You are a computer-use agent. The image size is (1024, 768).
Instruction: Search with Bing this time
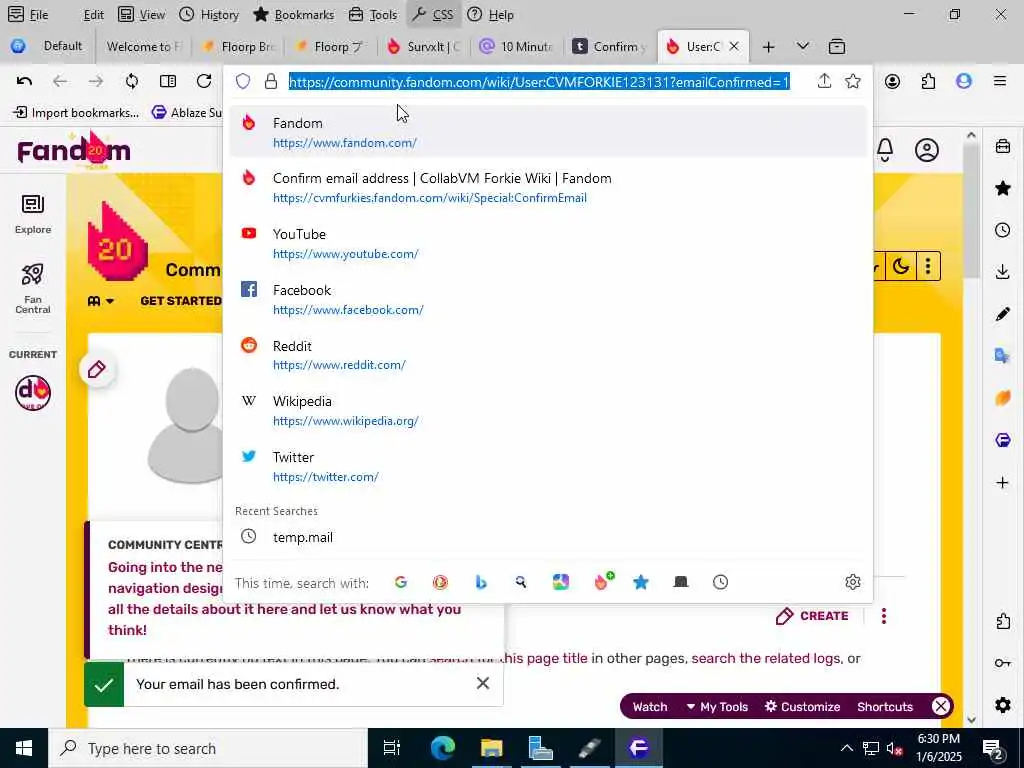(x=481, y=583)
